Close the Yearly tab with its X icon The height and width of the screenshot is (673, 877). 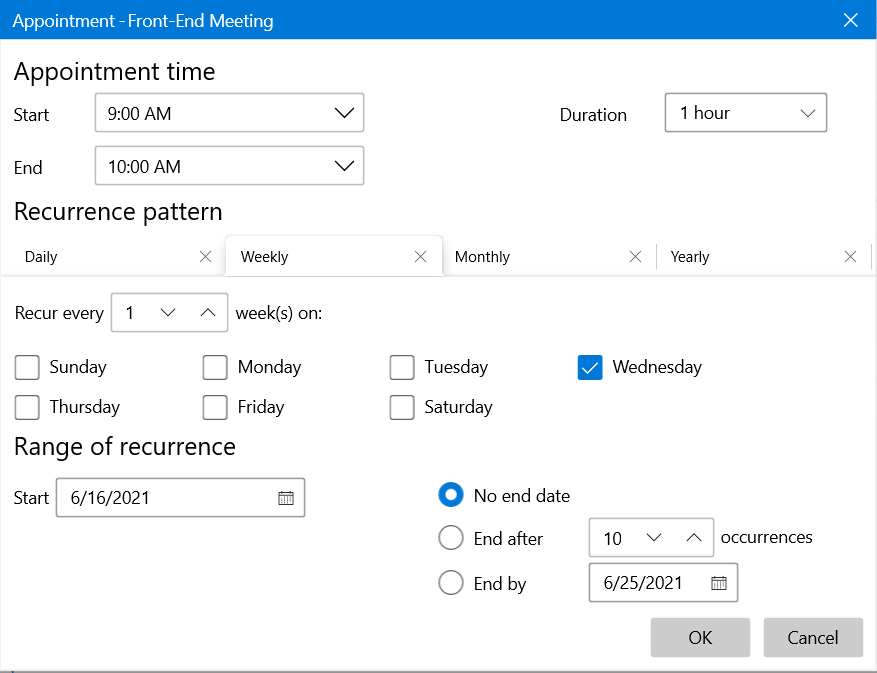pyautogui.click(x=850, y=257)
